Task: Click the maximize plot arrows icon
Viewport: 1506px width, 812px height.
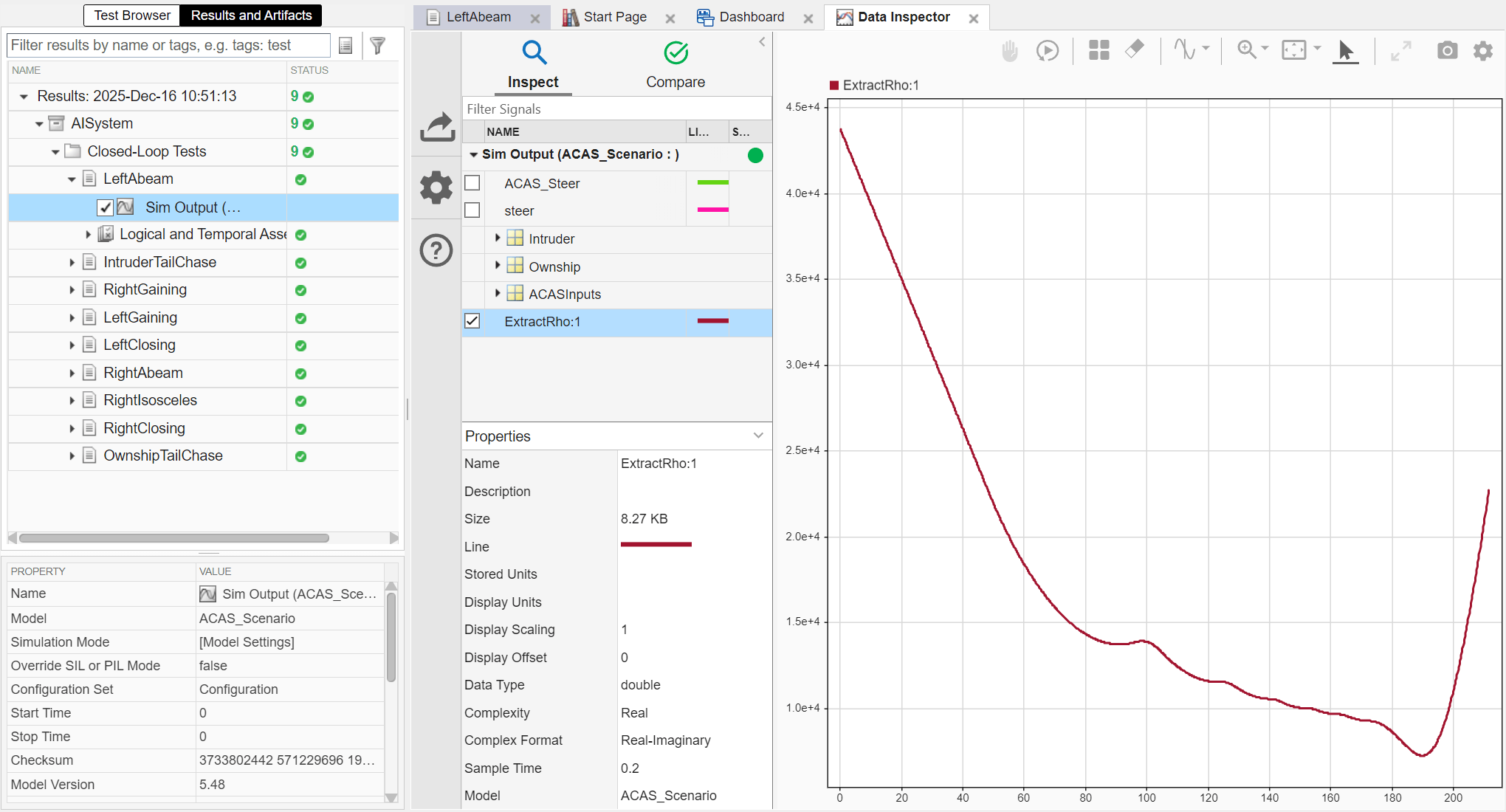Action: pos(1400,51)
